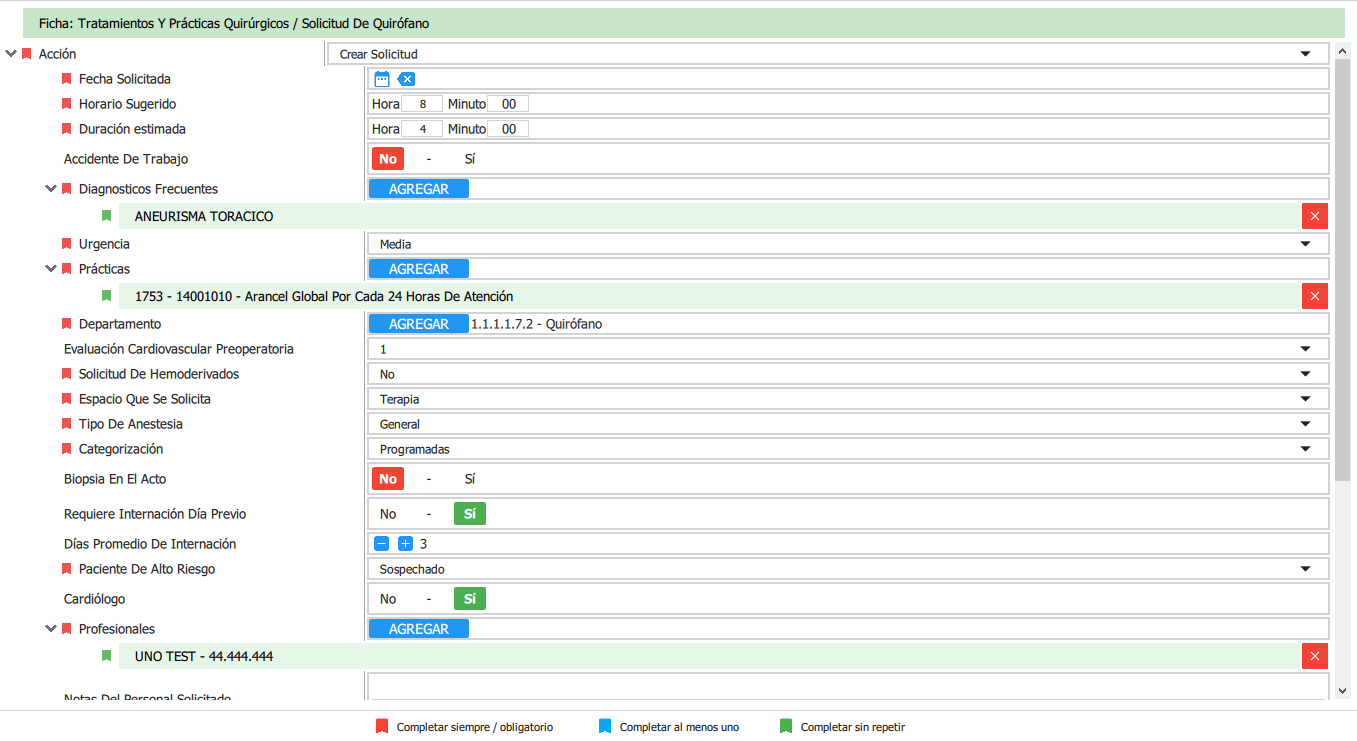Open the calendar picker for Fecha Solicitada
Screen dimensions: 1357x741
(x=381, y=79)
